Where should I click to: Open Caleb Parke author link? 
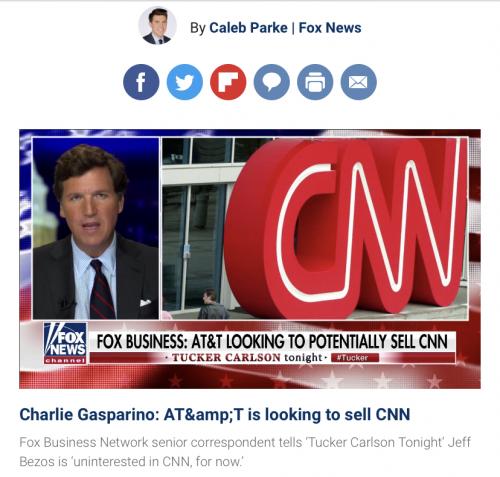pyautogui.click(x=248, y=28)
